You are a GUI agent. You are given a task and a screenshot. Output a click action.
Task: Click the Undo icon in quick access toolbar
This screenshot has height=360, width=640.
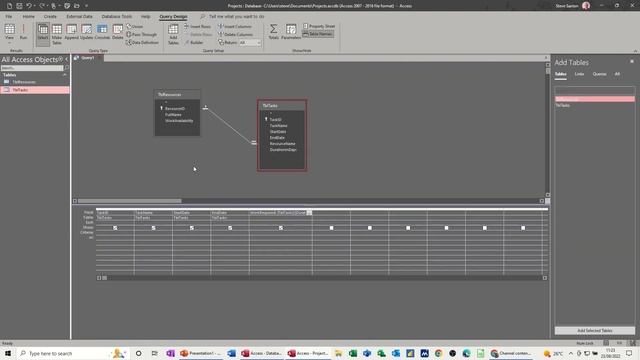[29, 6]
